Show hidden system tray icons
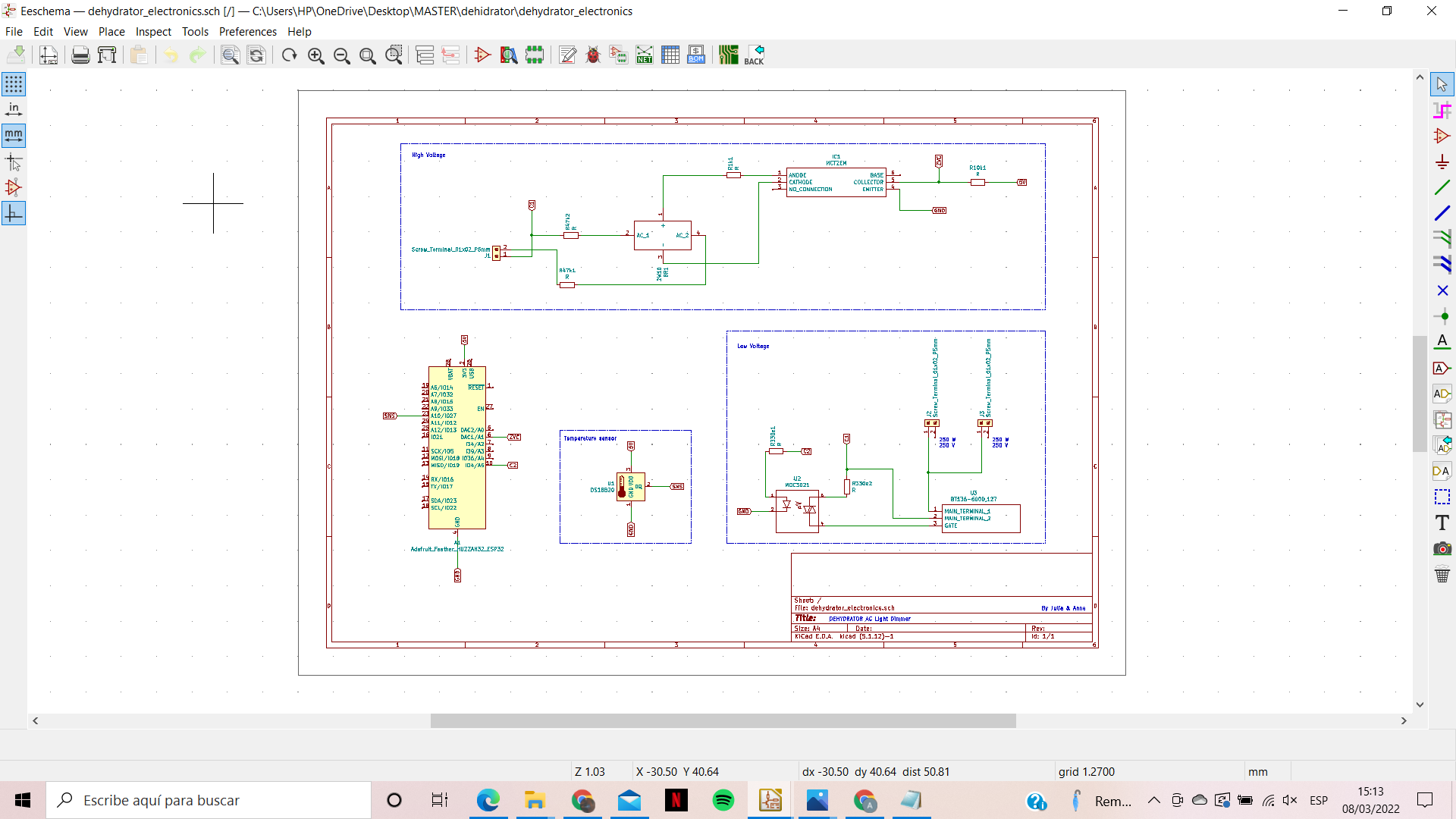 pos(1154,800)
